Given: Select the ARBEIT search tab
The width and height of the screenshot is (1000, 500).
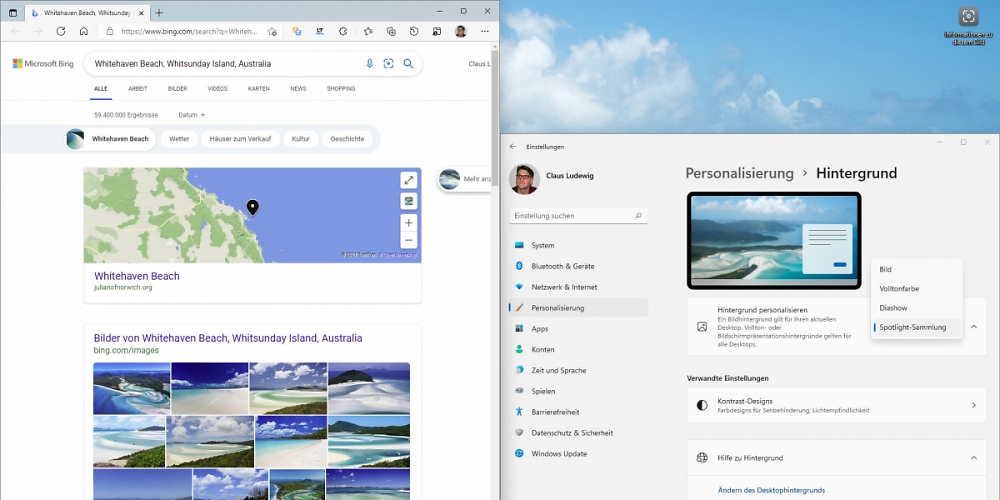Looking at the screenshot, I should click(x=138, y=89).
